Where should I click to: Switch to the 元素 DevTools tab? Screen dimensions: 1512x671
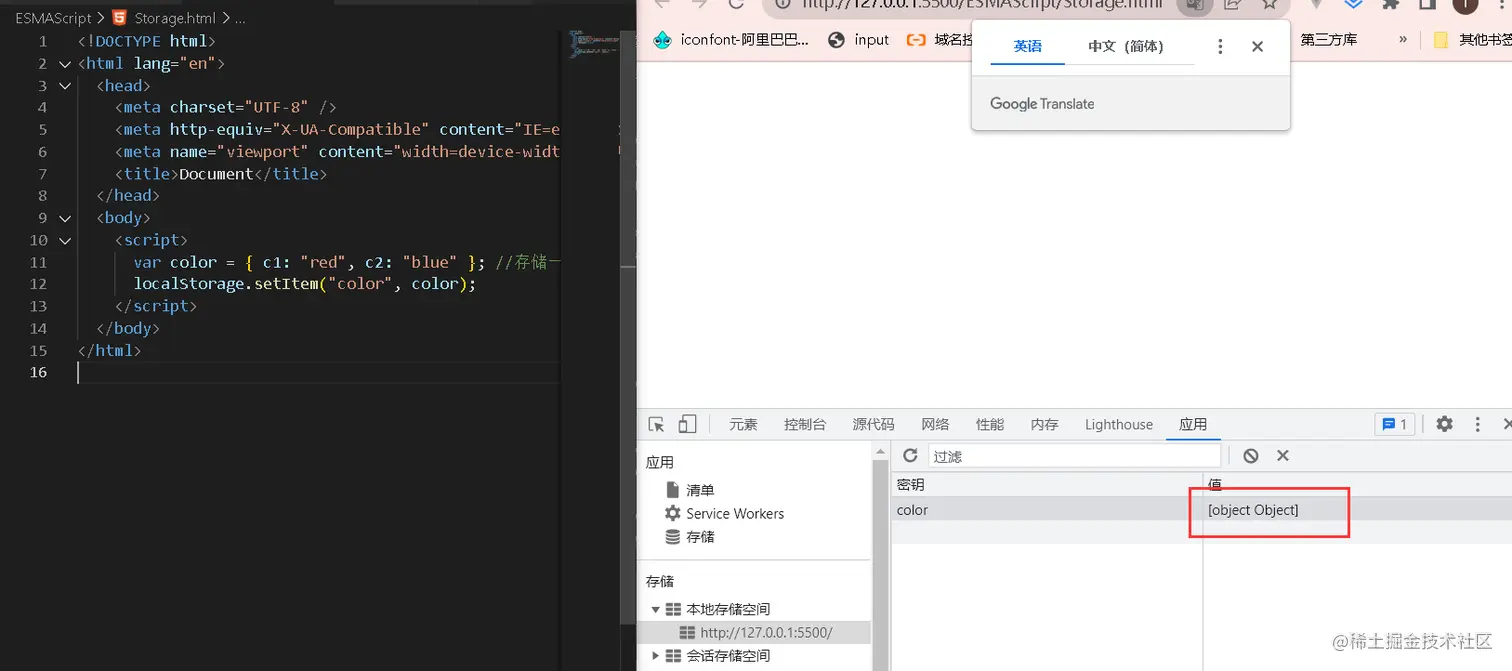click(x=743, y=424)
